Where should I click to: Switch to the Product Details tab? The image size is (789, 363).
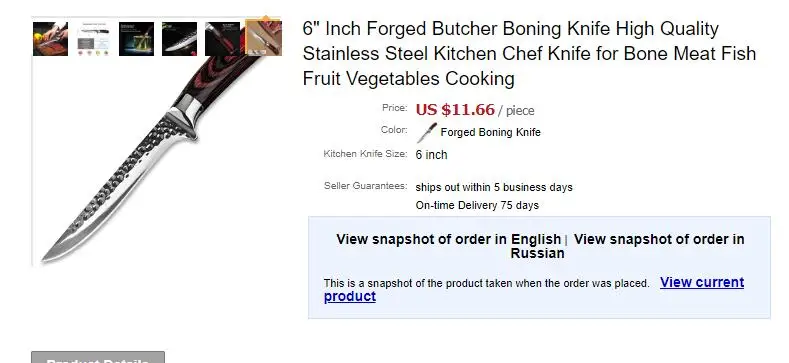coord(98,357)
